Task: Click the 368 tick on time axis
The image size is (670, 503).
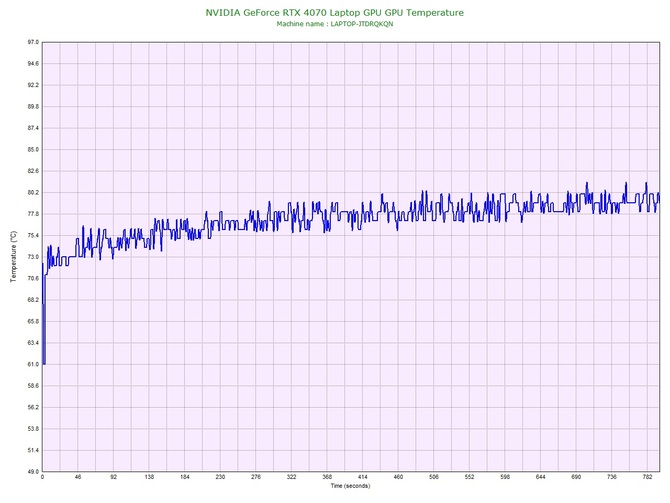Action: (327, 477)
